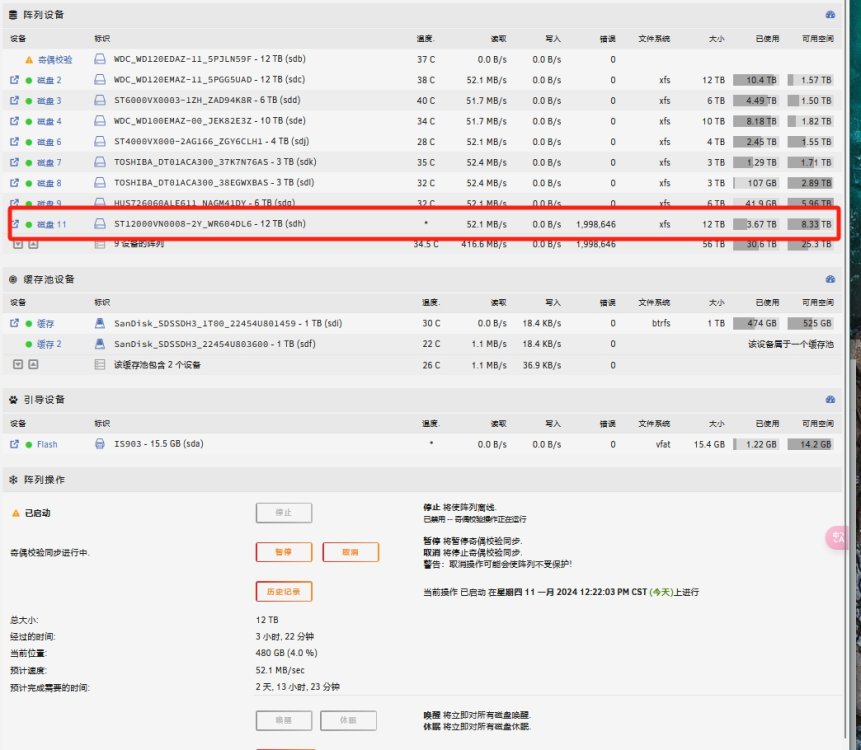861x750 pixels.
Task: Click the 1,998,646 error count for 磁盘 11
Action: [596, 224]
